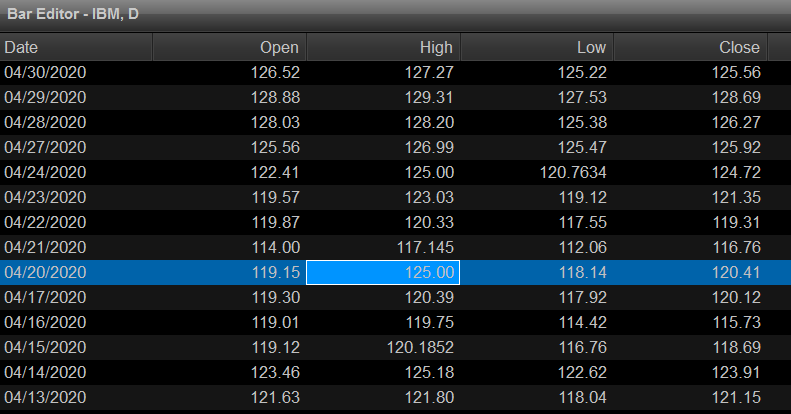
Task: Click Open value 114.00
Action: pyautogui.click(x=275, y=247)
